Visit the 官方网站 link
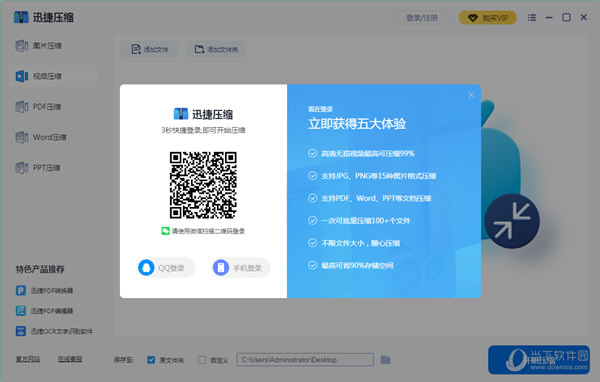The width and height of the screenshot is (600, 382). tap(28, 359)
